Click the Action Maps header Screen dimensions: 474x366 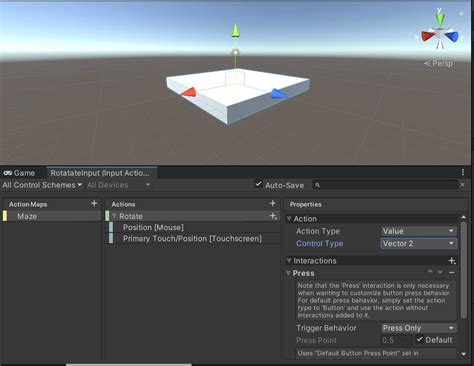(28, 204)
